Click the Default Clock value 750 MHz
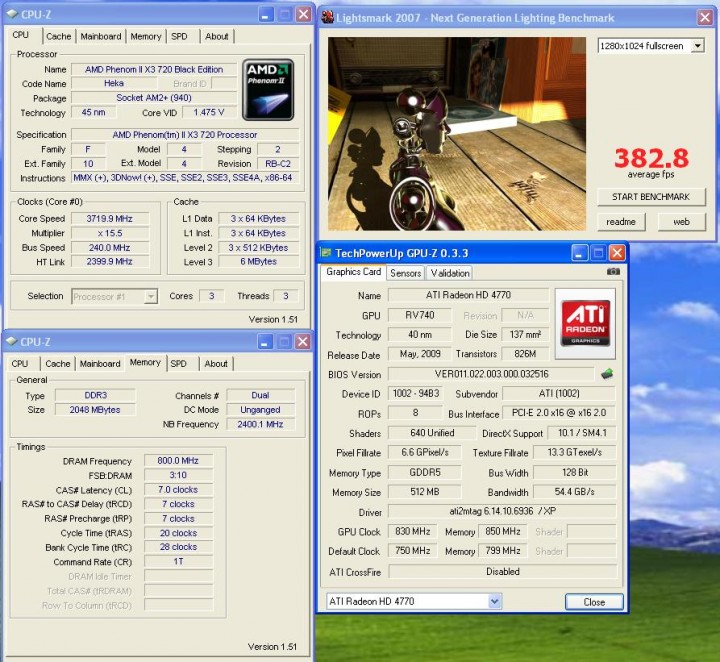The height and width of the screenshot is (662, 720). pos(412,551)
